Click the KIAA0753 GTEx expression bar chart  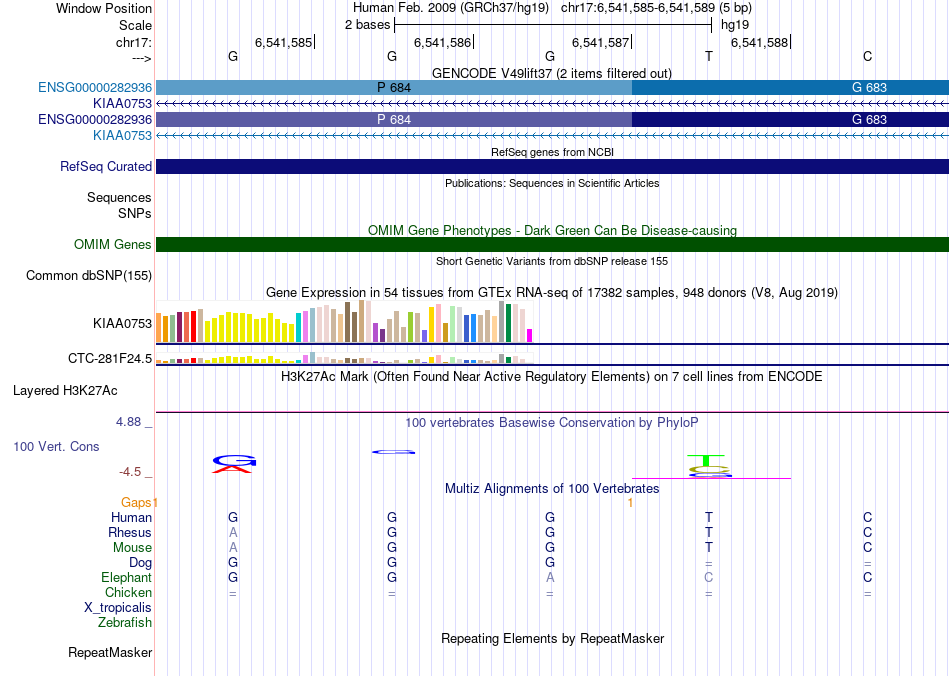[x=344, y=322]
